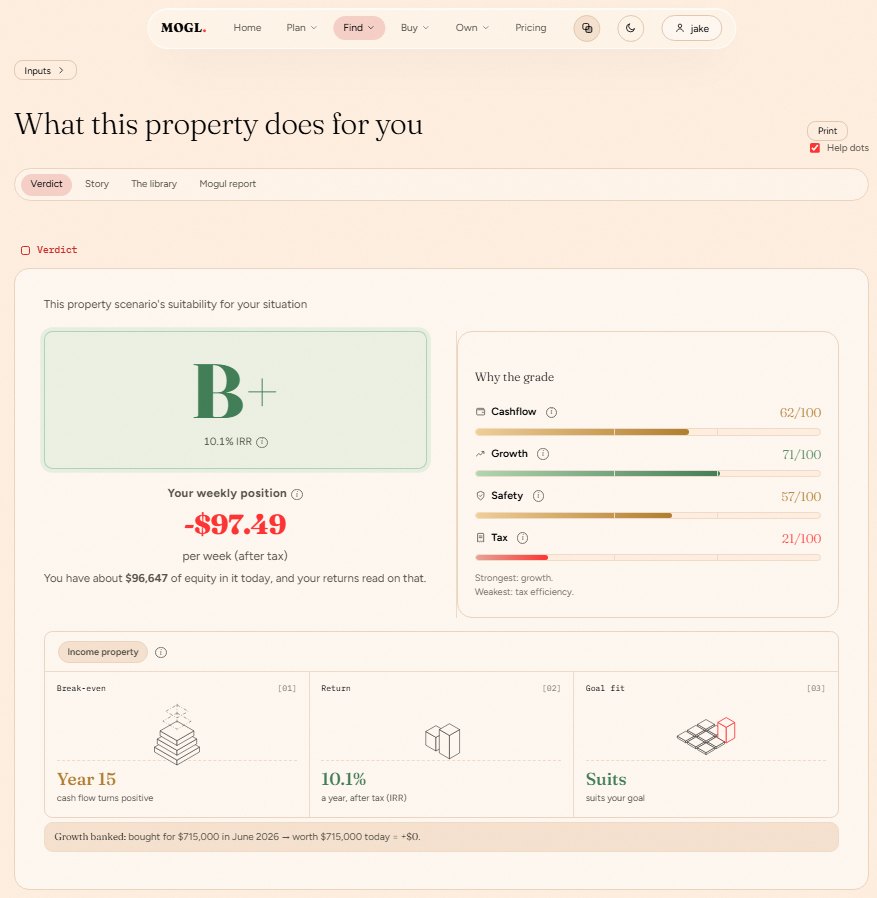This screenshot has width=877, height=898.
Task: Click the Tax score progress bar
Action: [648, 557]
